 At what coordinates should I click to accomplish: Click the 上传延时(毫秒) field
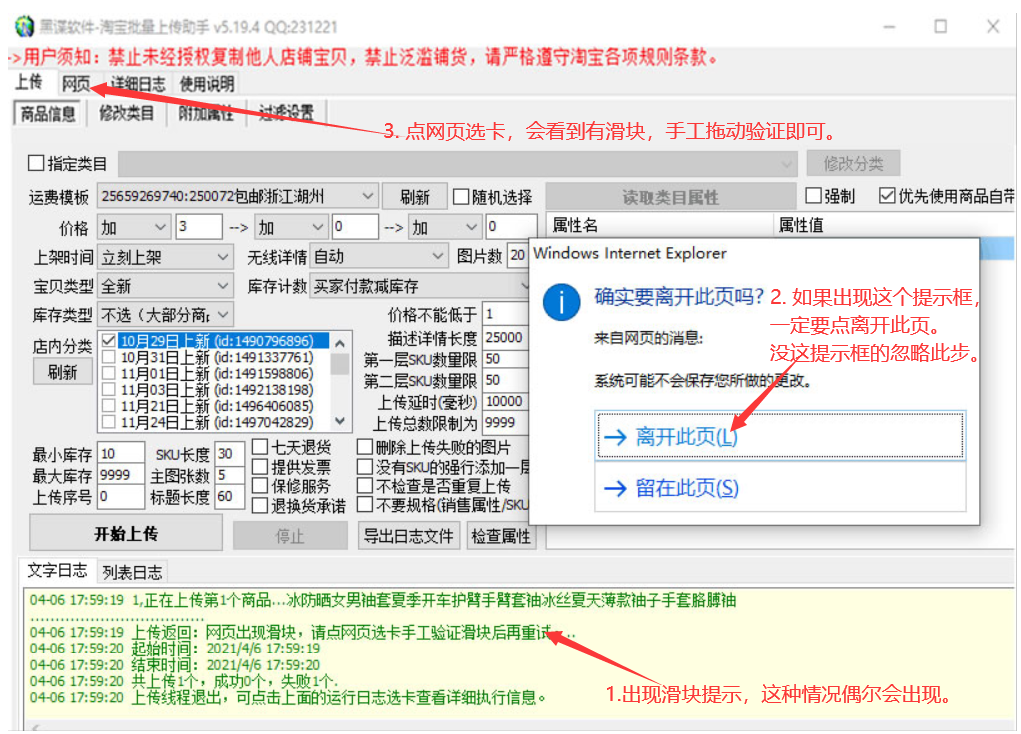[505, 401]
